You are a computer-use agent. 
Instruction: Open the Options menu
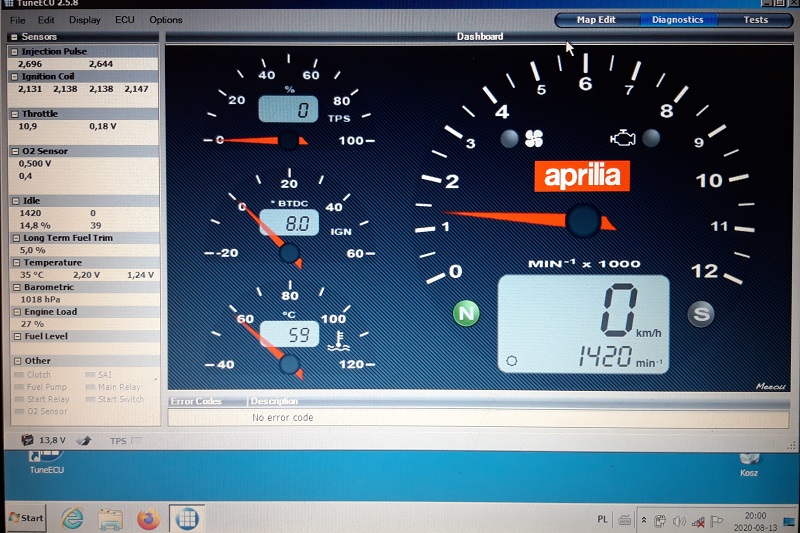click(x=166, y=20)
